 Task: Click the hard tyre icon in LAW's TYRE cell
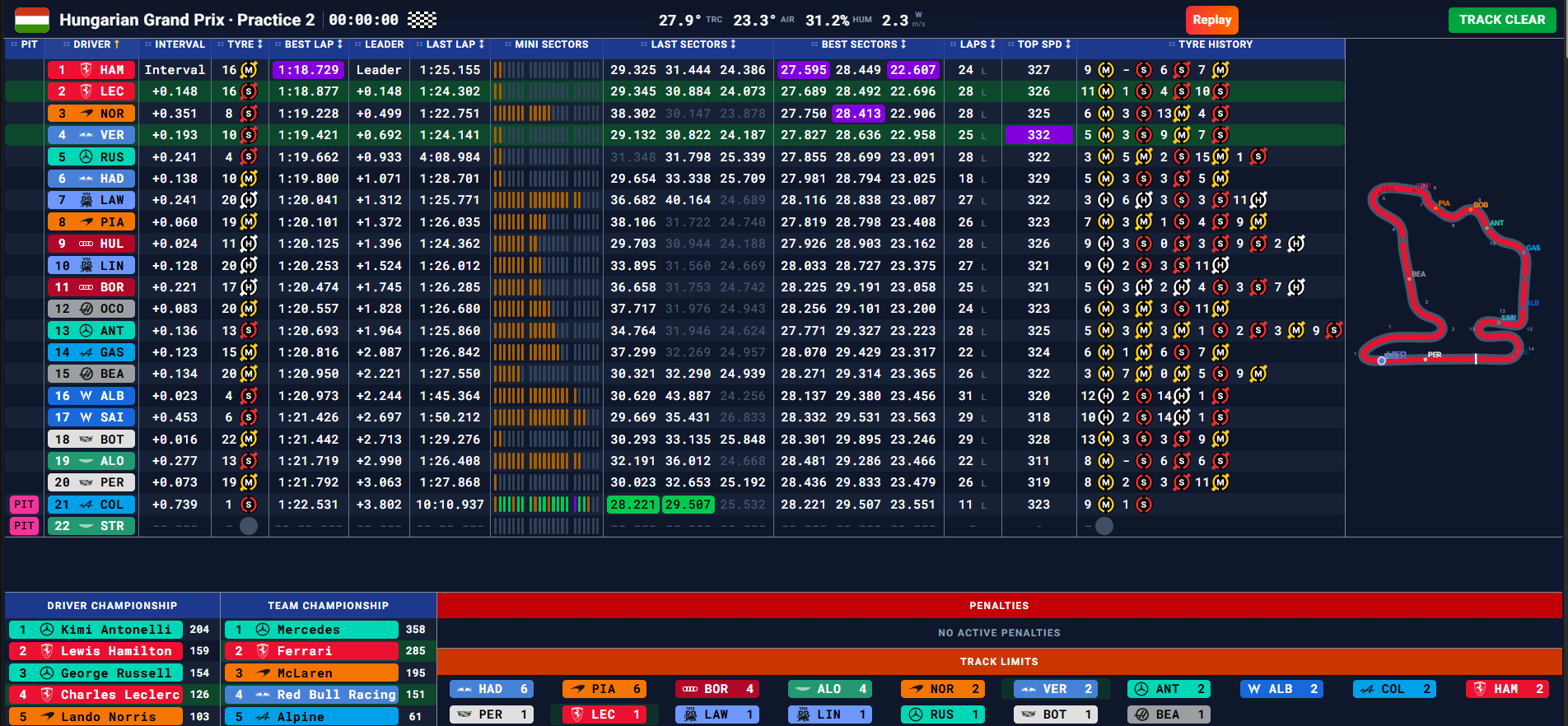pos(249,200)
